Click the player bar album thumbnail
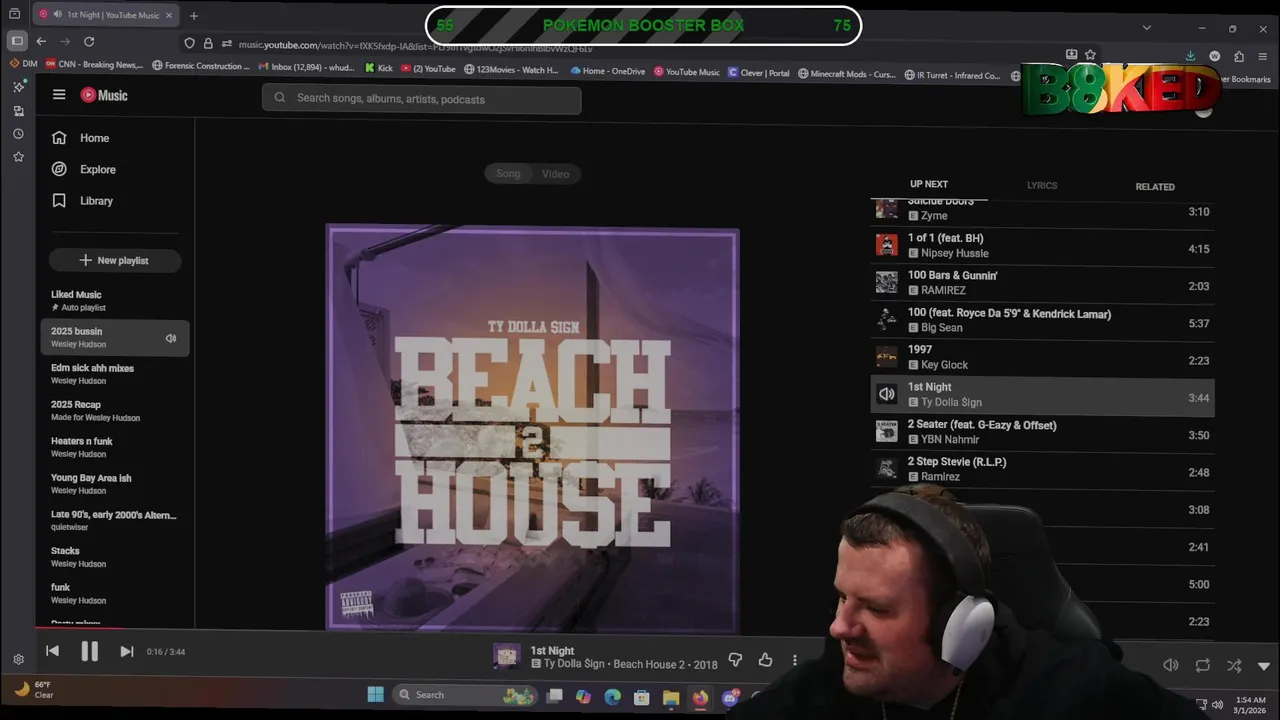This screenshot has width=1280, height=720. (x=507, y=656)
